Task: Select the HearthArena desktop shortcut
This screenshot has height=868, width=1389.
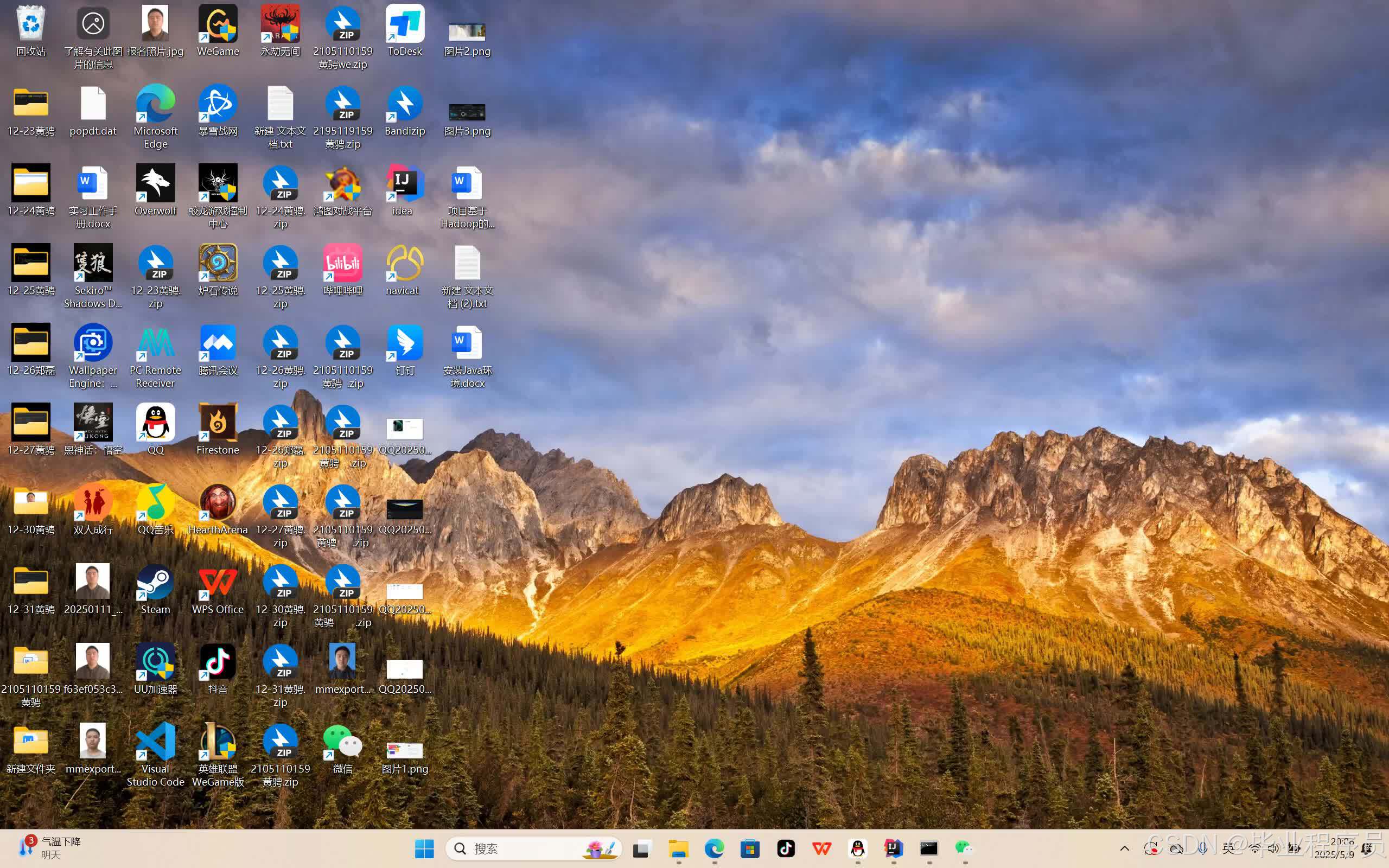Action: (x=218, y=510)
